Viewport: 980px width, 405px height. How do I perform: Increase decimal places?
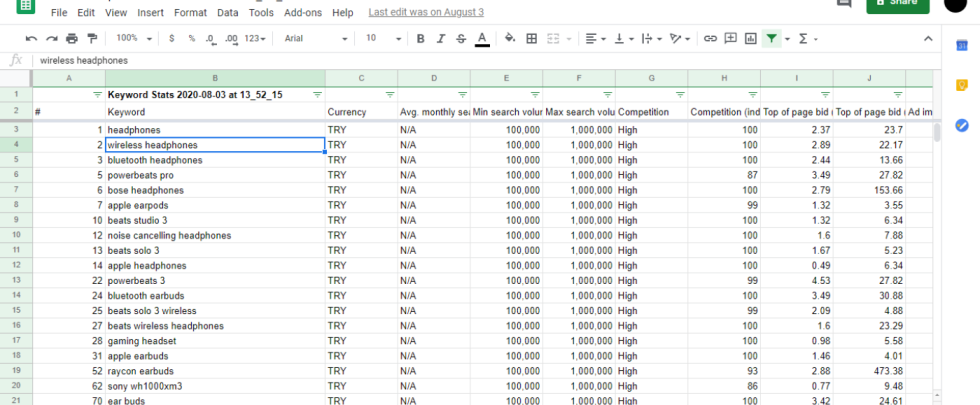tap(231, 39)
